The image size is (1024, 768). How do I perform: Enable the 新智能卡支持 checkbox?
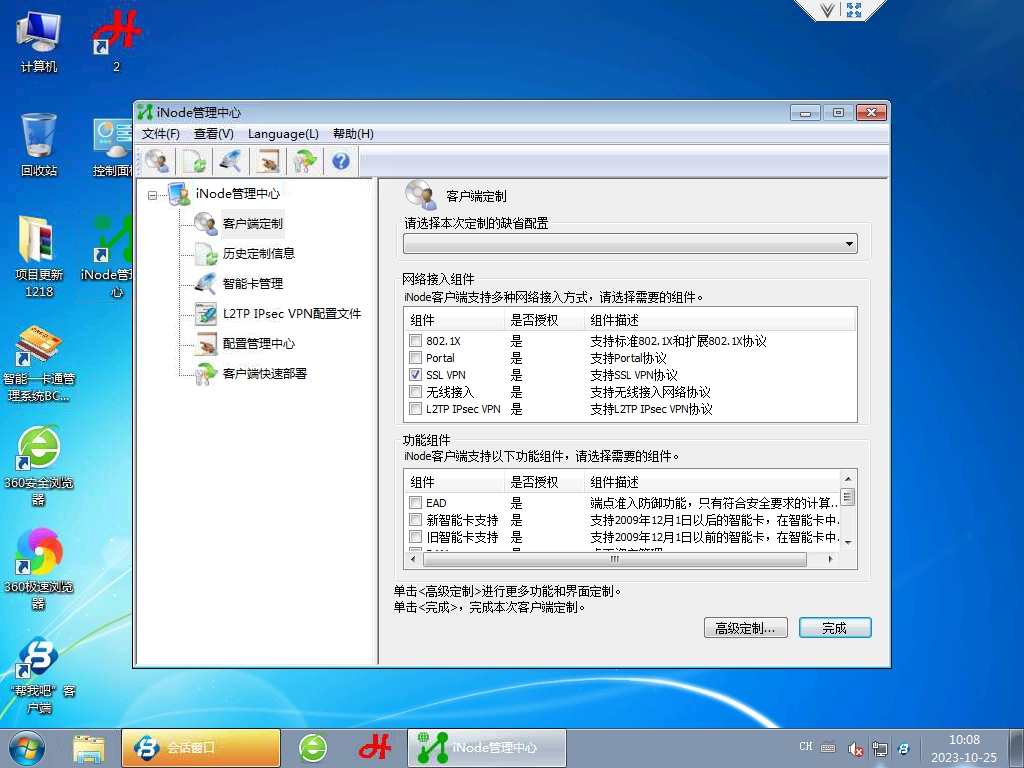(x=415, y=520)
